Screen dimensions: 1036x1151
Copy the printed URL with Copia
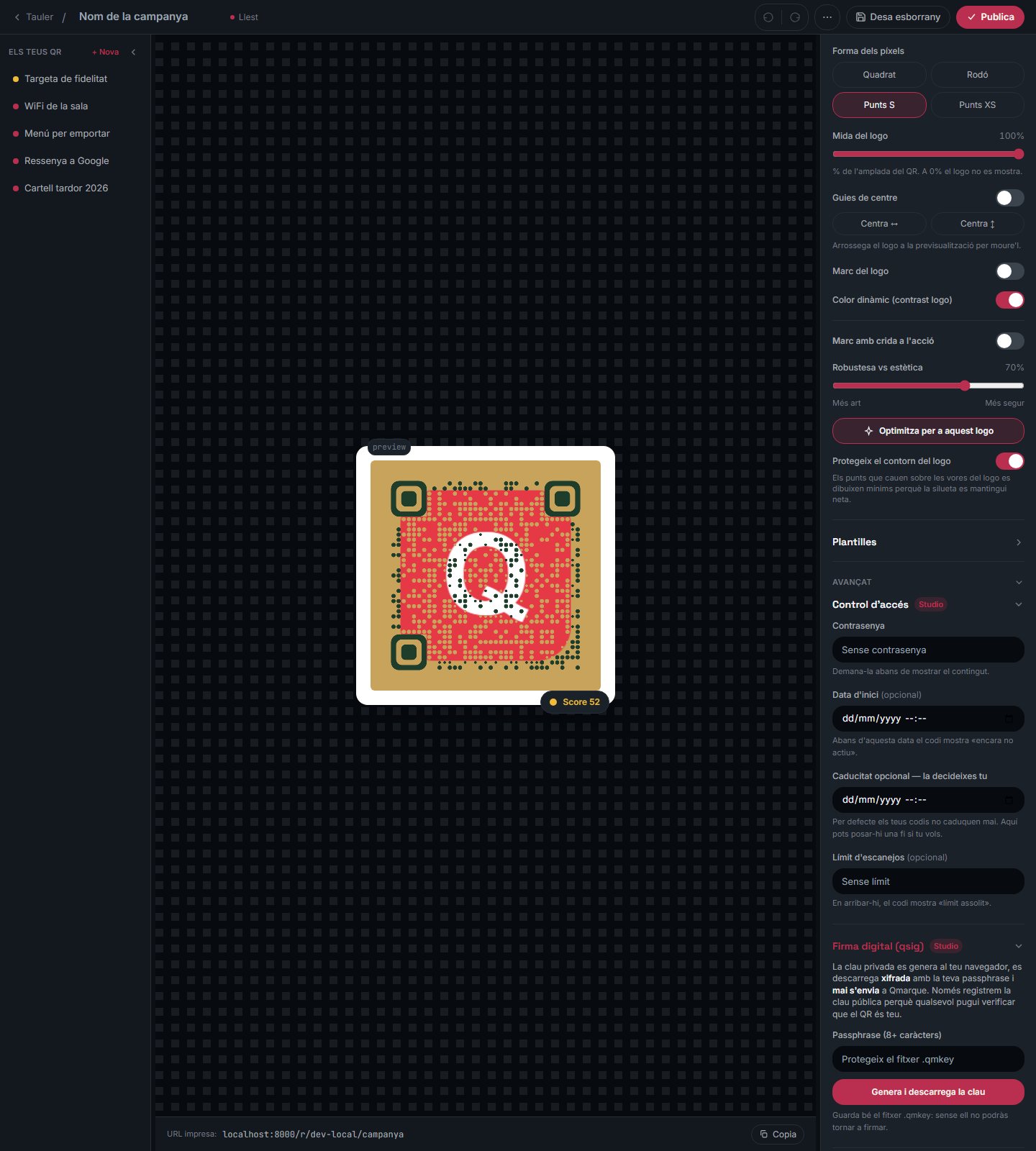click(x=778, y=1134)
